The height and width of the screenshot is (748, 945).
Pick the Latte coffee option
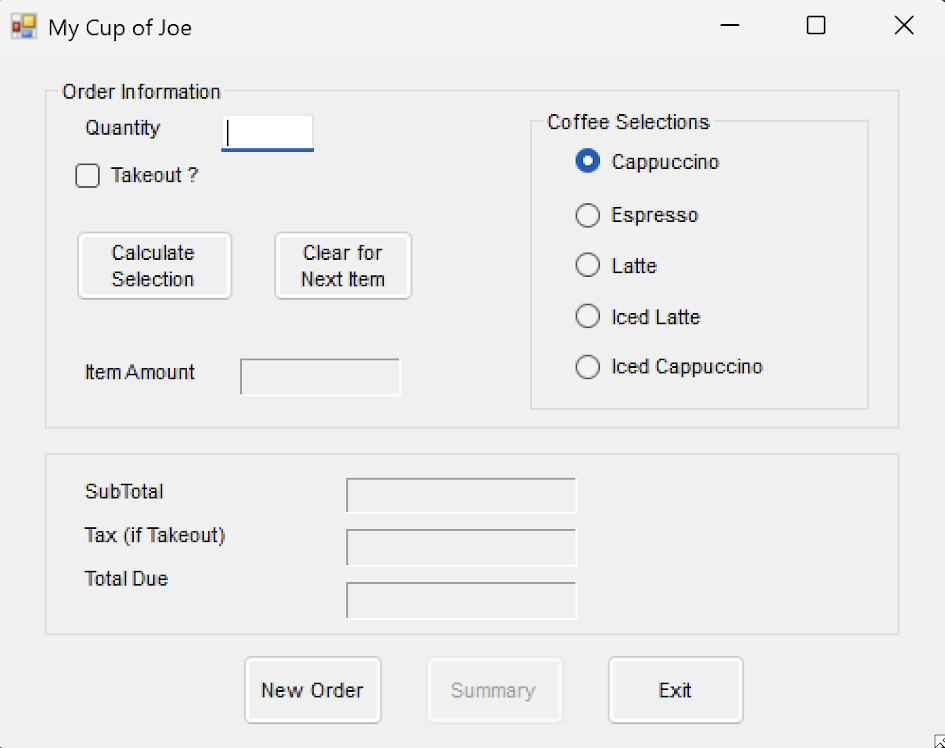588,266
